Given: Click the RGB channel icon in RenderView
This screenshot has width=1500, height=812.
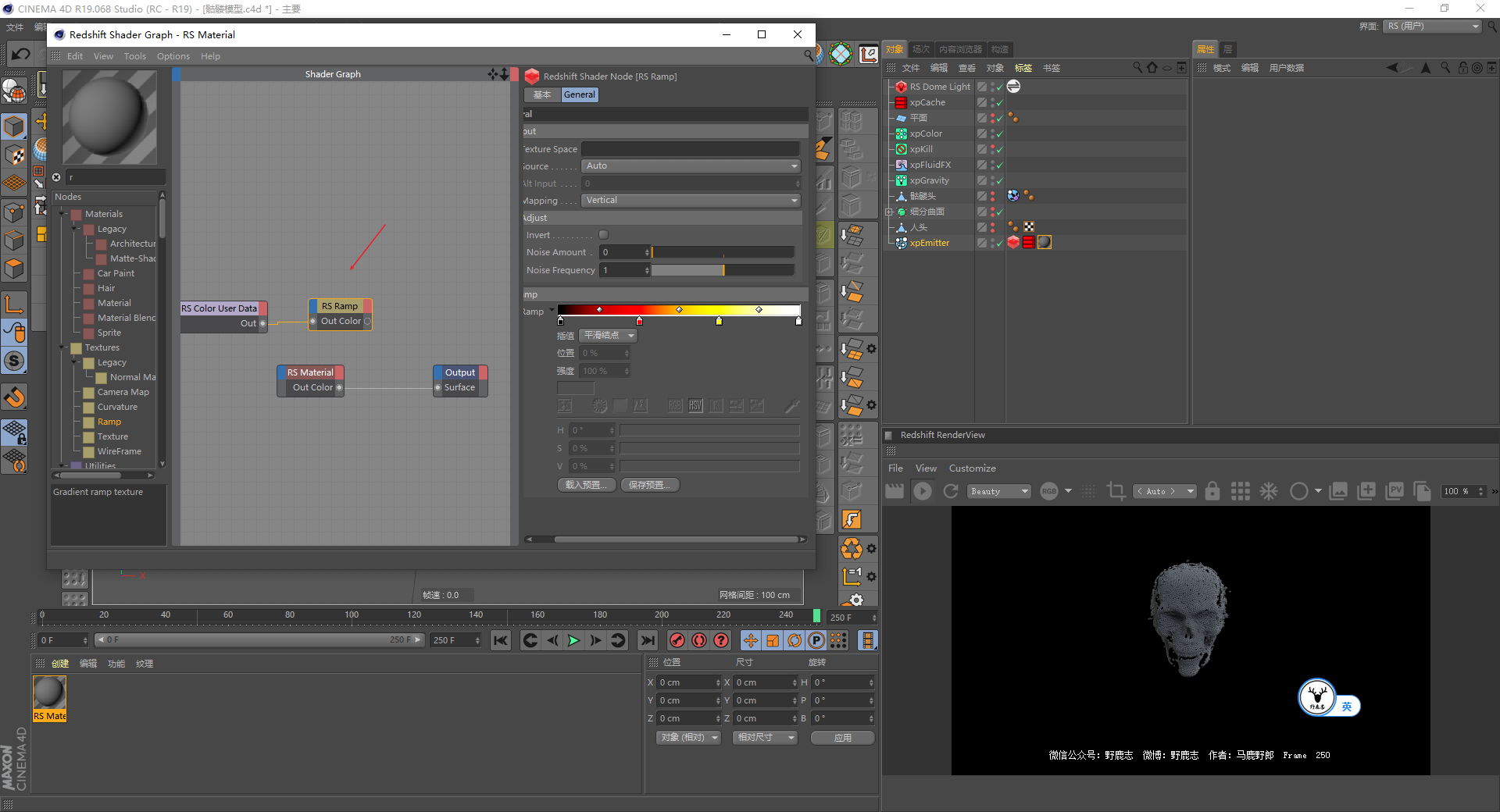Looking at the screenshot, I should [x=1049, y=491].
